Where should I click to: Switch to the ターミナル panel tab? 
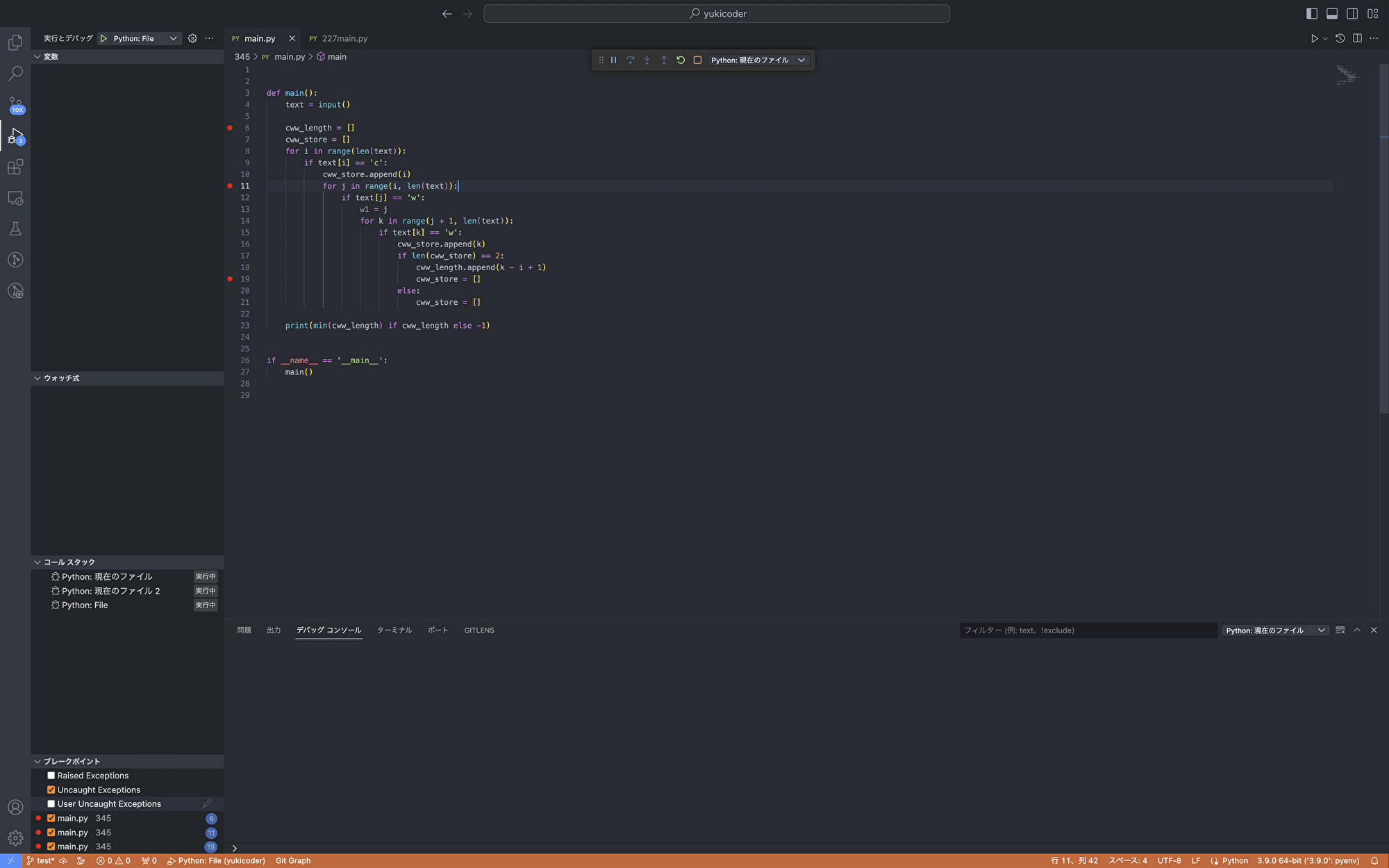point(394,630)
